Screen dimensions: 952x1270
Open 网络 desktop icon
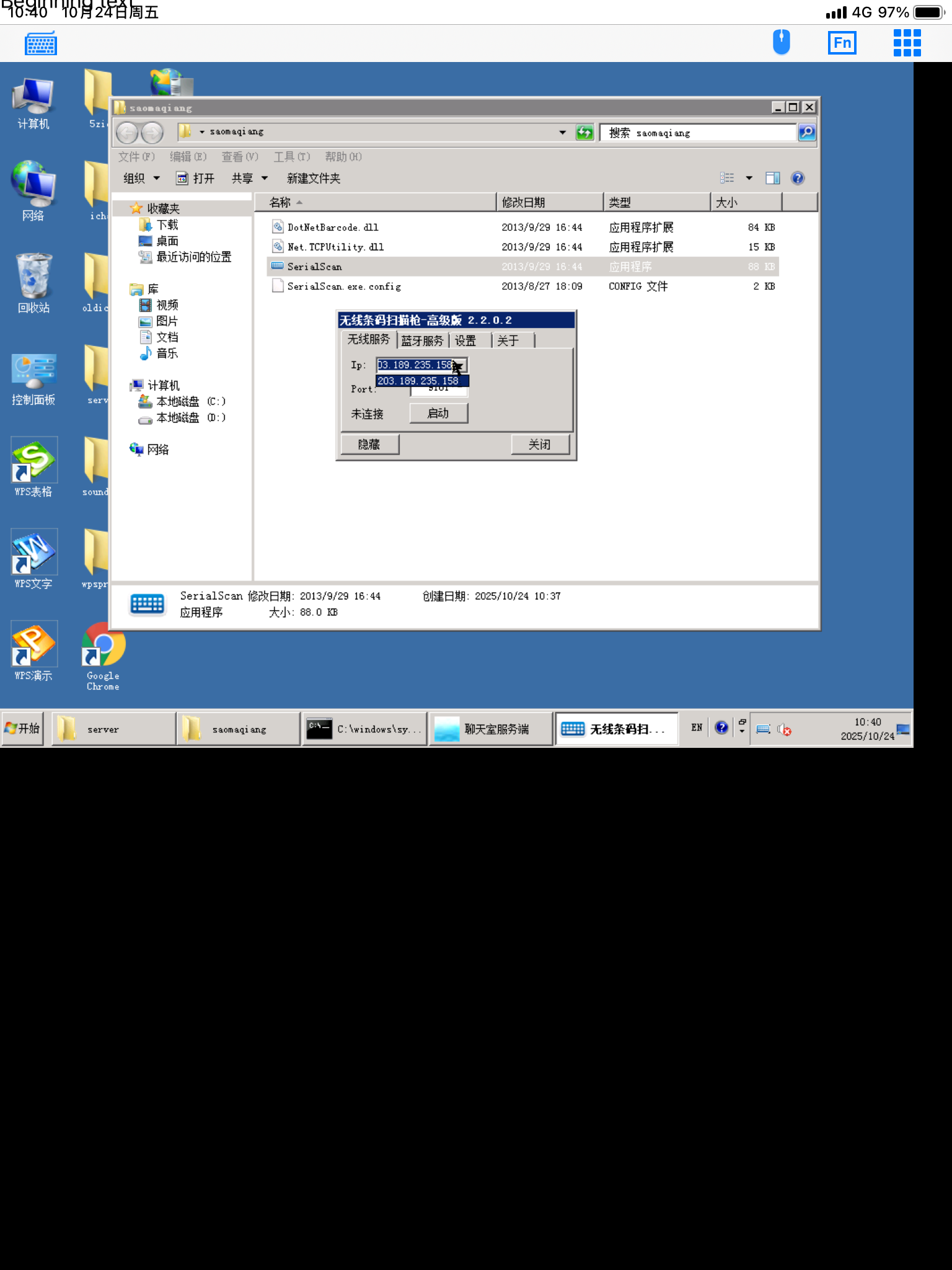click(33, 191)
